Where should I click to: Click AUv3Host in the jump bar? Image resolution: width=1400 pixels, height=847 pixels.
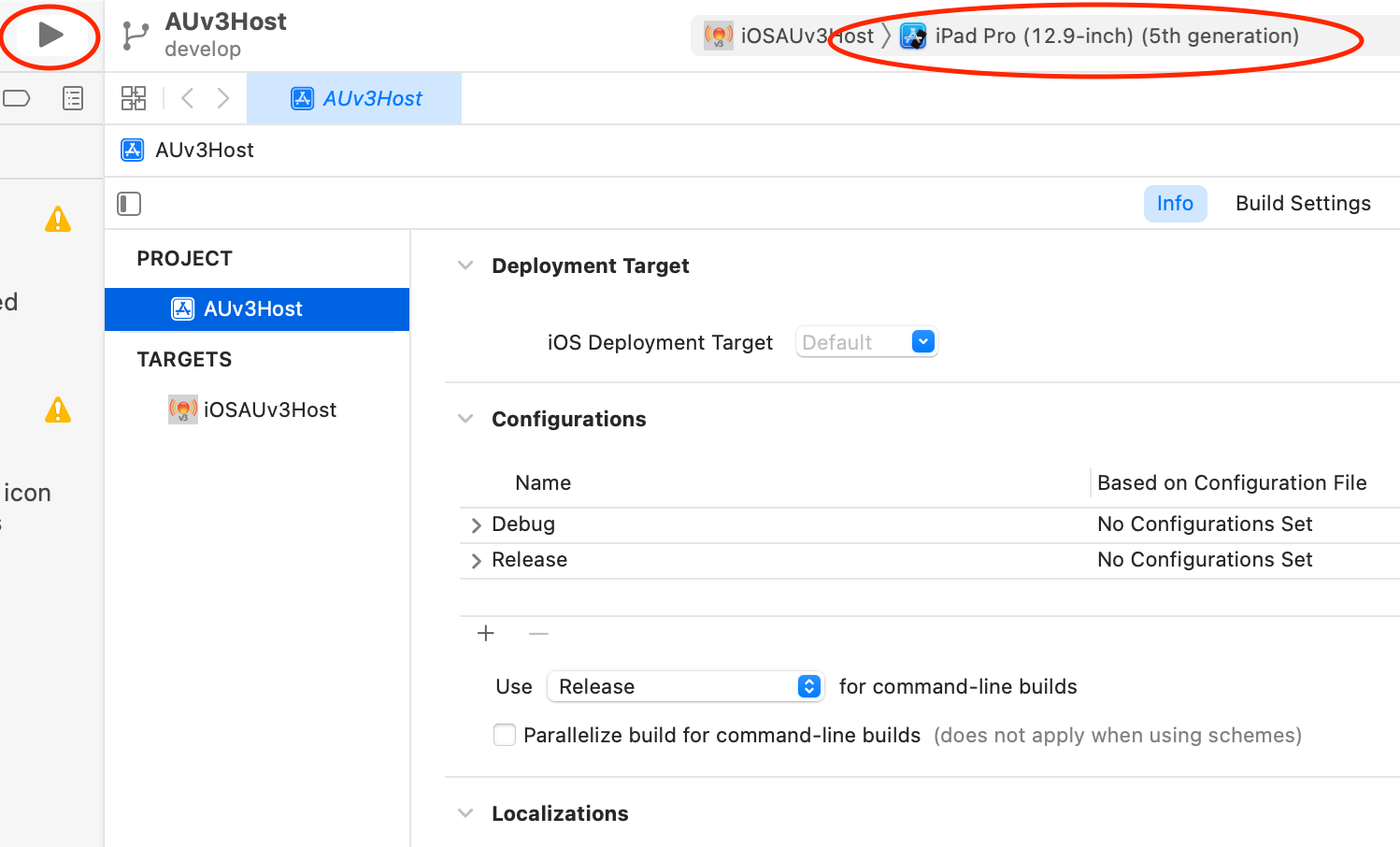(205, 151)
